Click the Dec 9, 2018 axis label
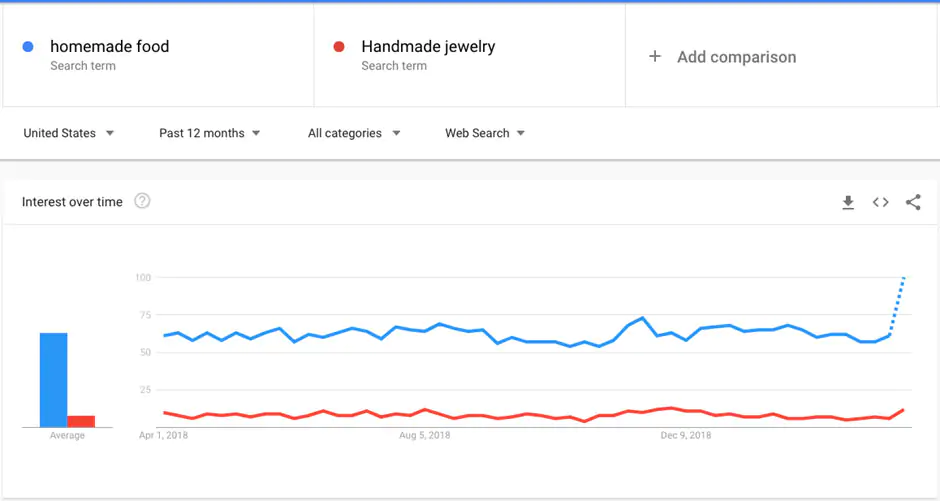 pos(686,436)
